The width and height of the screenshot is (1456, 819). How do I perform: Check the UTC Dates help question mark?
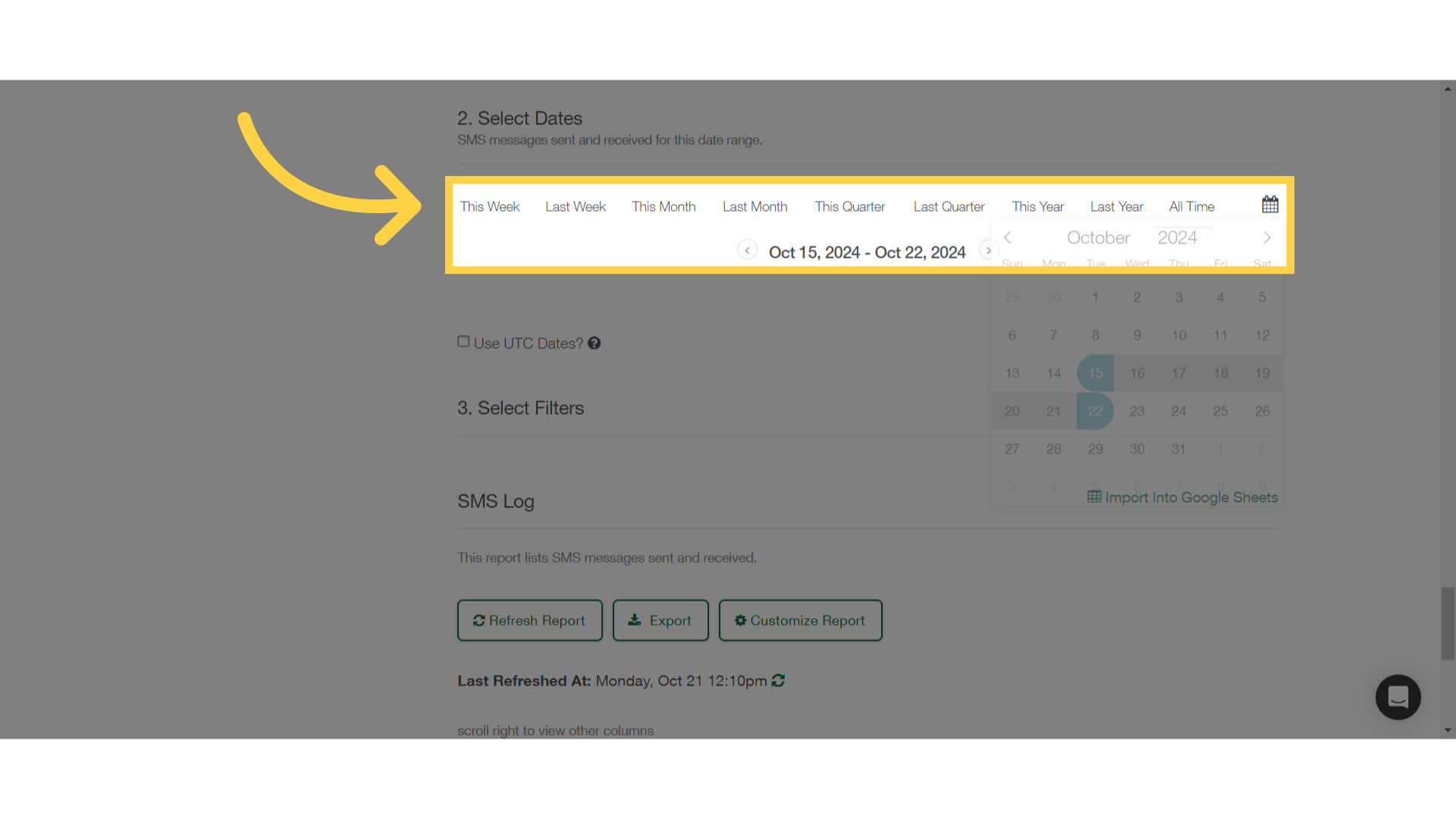pos(594,343)
